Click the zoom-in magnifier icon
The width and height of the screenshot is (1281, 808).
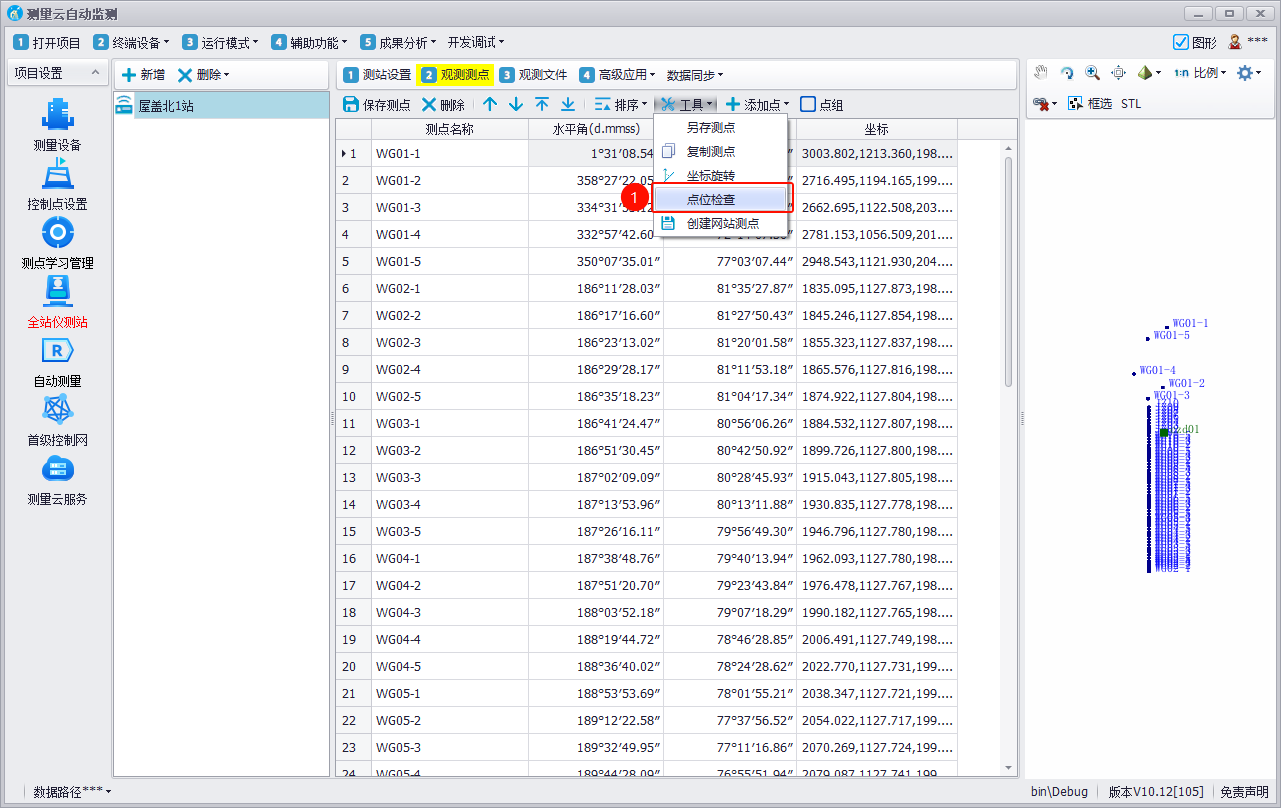pyautogui.click(x=1092, y=73)
